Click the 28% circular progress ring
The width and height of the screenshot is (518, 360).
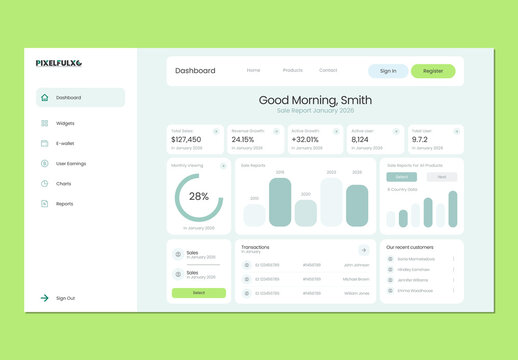tap(199, 197)
